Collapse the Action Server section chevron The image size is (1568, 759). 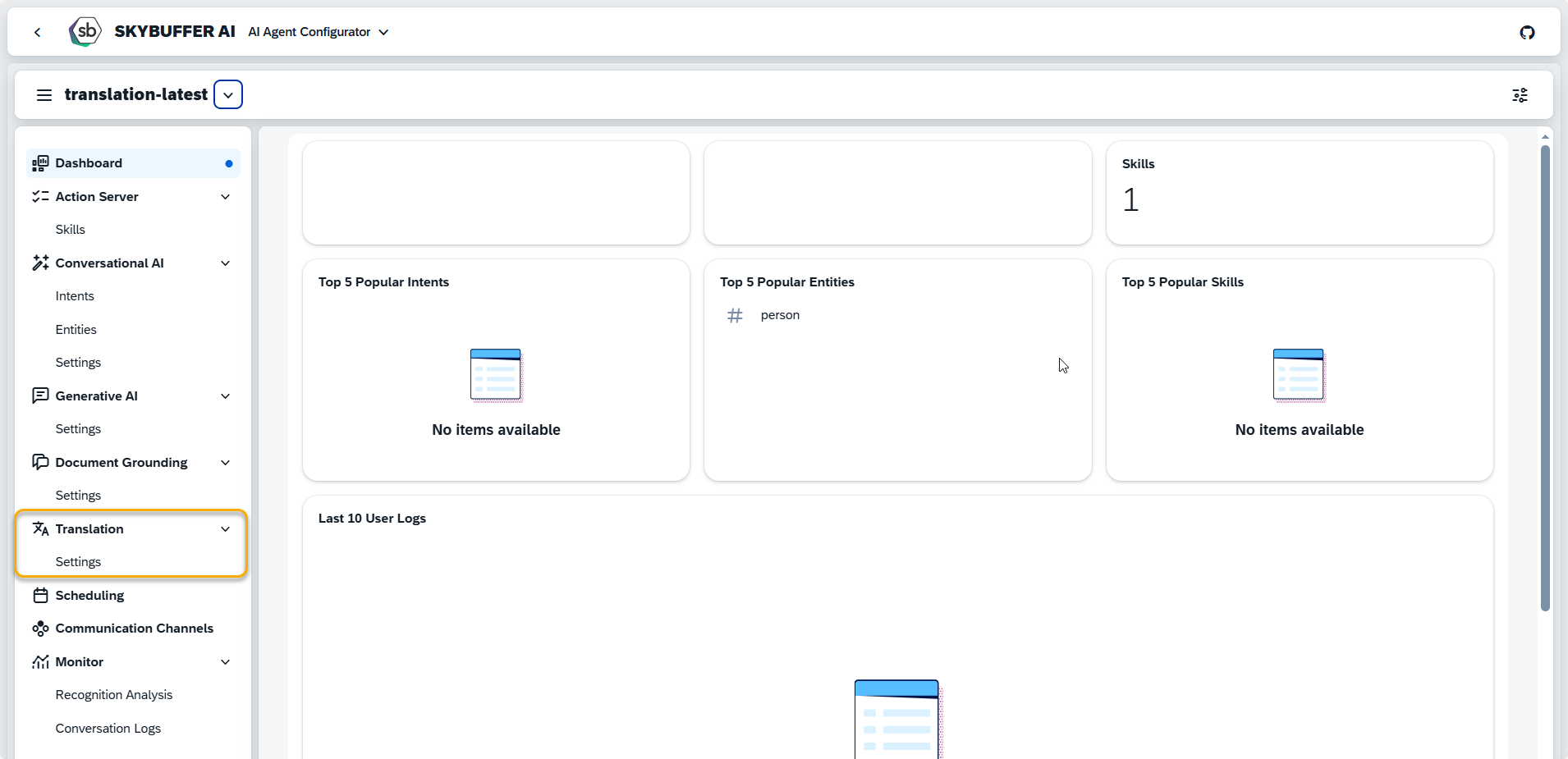(226, 197)
